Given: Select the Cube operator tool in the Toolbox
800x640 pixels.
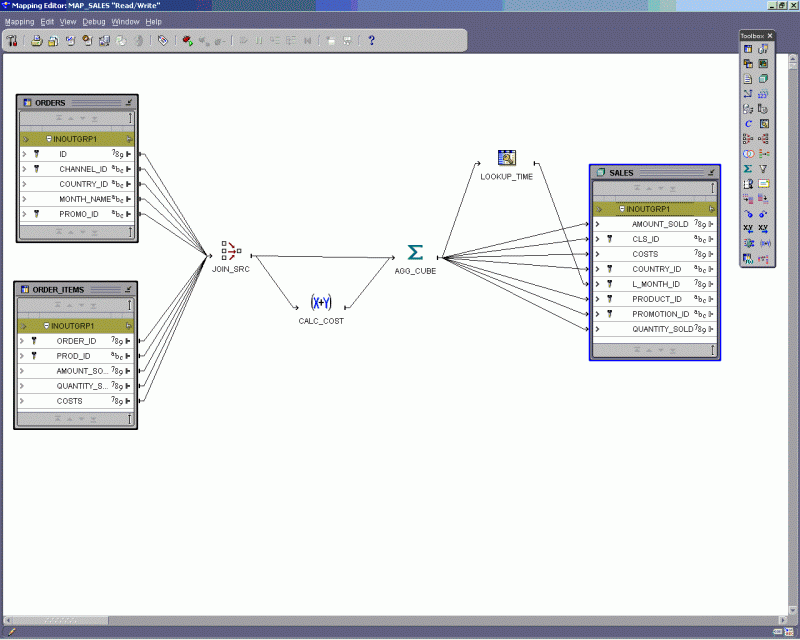Looking at the screenshot, I should tap(763, 79).
